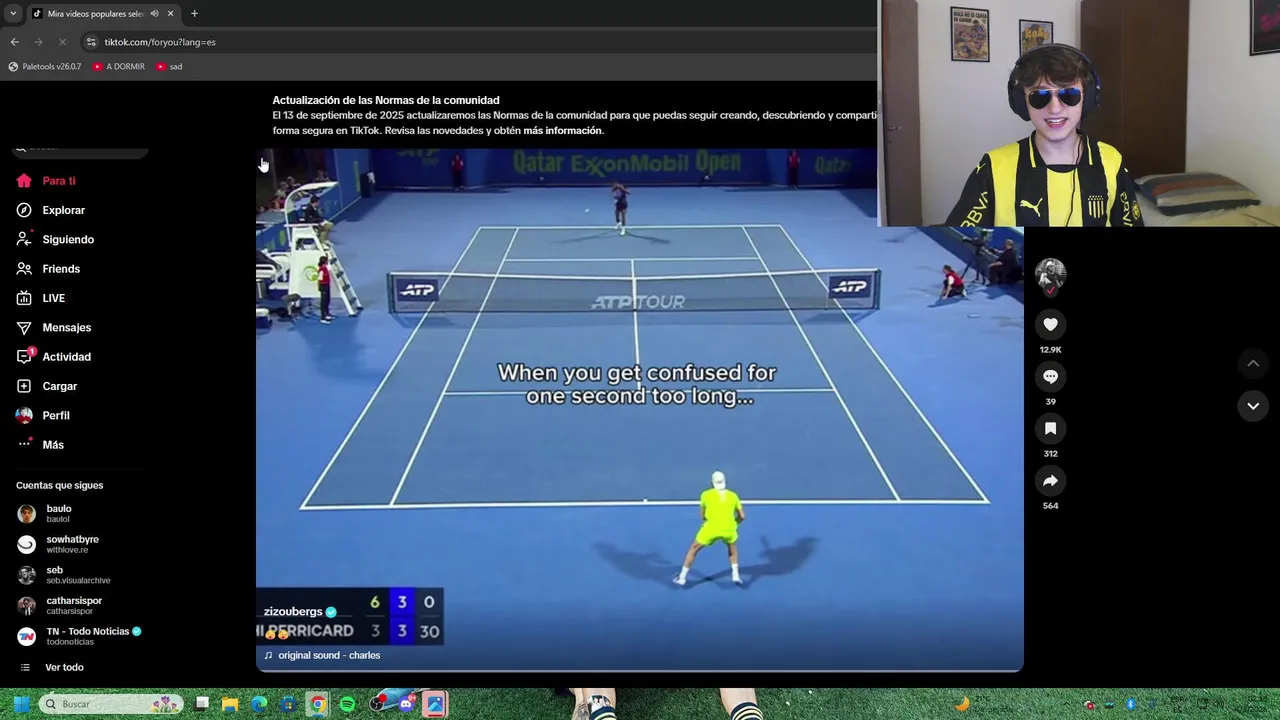The height and width of the screenshot is (720, 1280).
Task: Open the Para ti home icon
Action: coord(24,181)
